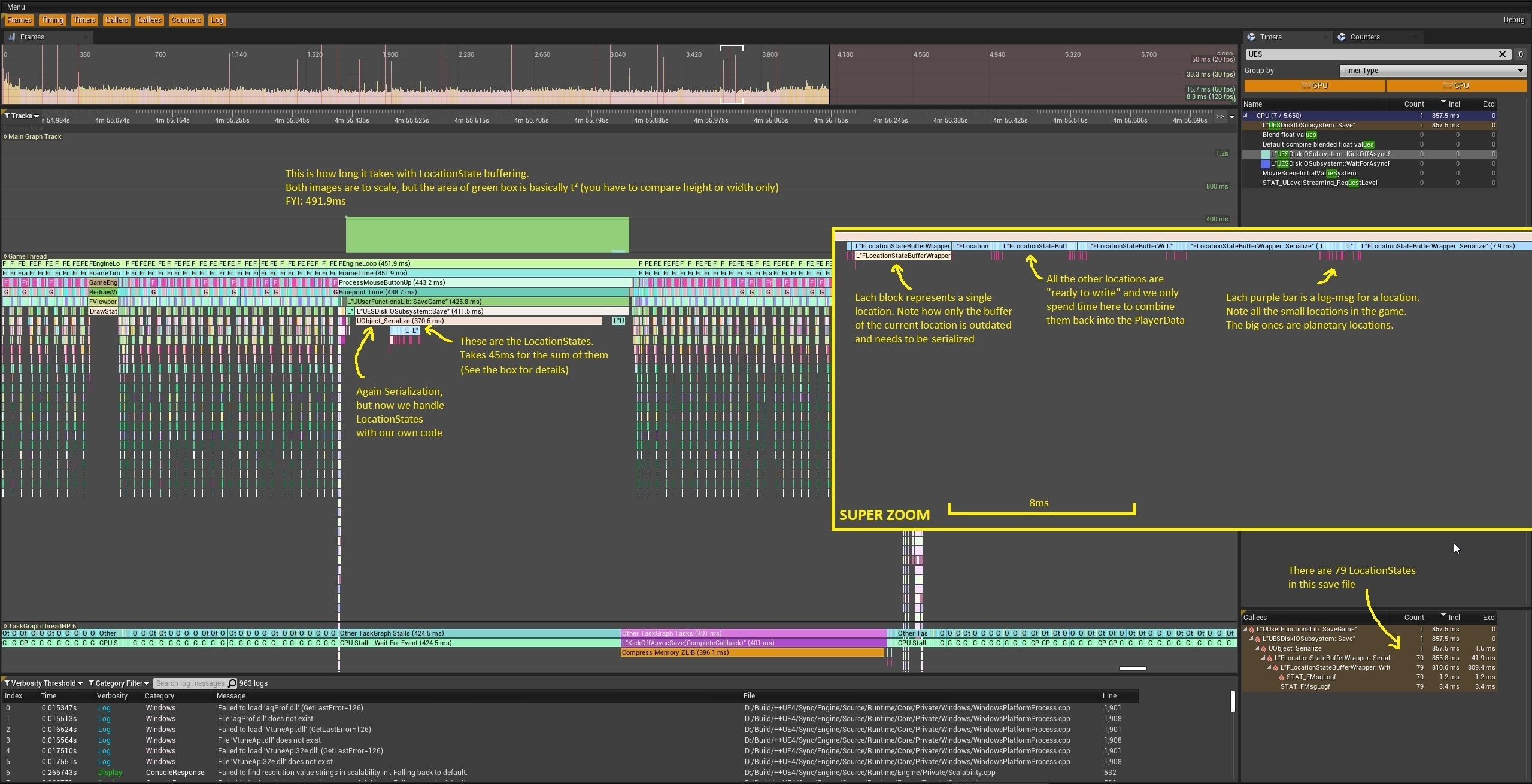
Task: Click the Main Graph Track header
Action: pyautogui.click(x=34, y=136)
